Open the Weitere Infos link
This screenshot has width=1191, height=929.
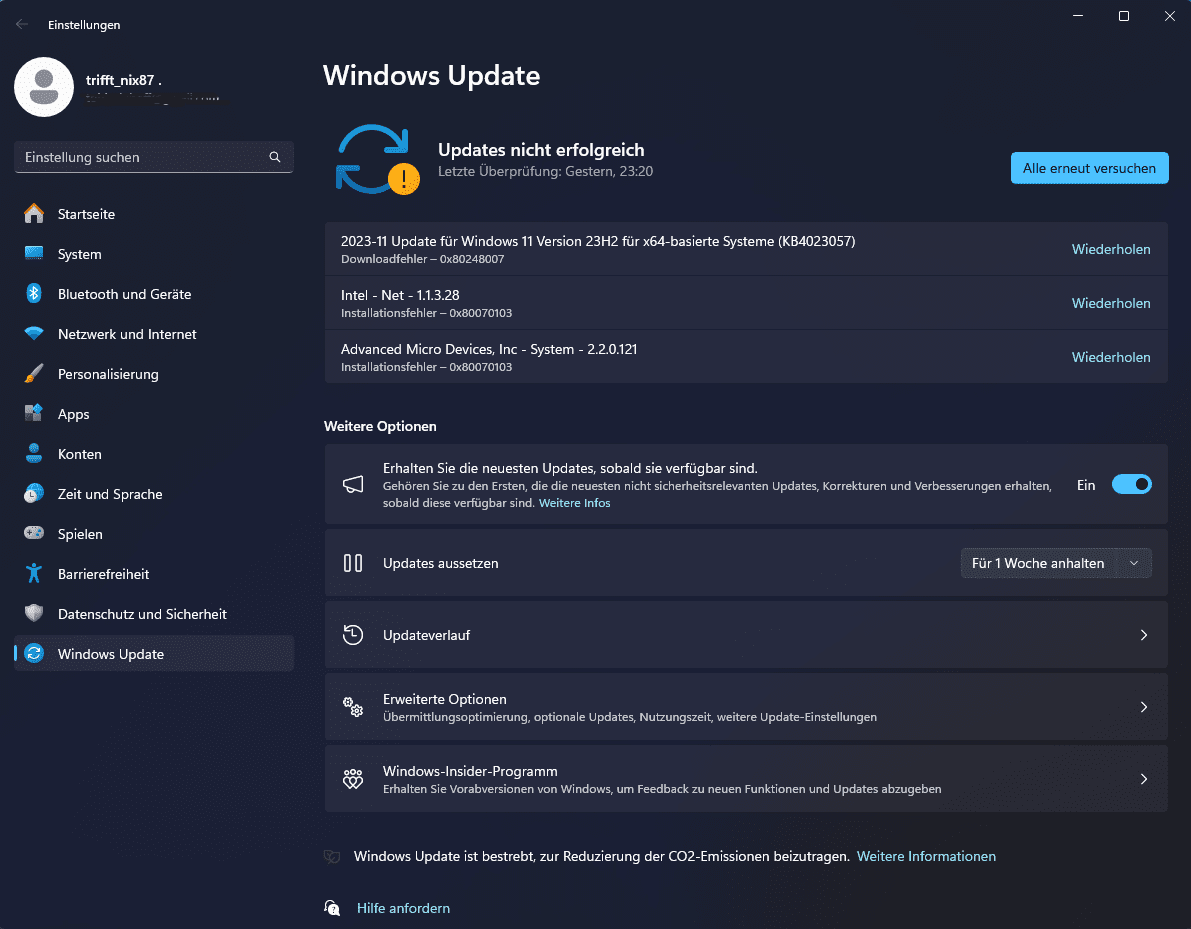click(x=574, y=503)
